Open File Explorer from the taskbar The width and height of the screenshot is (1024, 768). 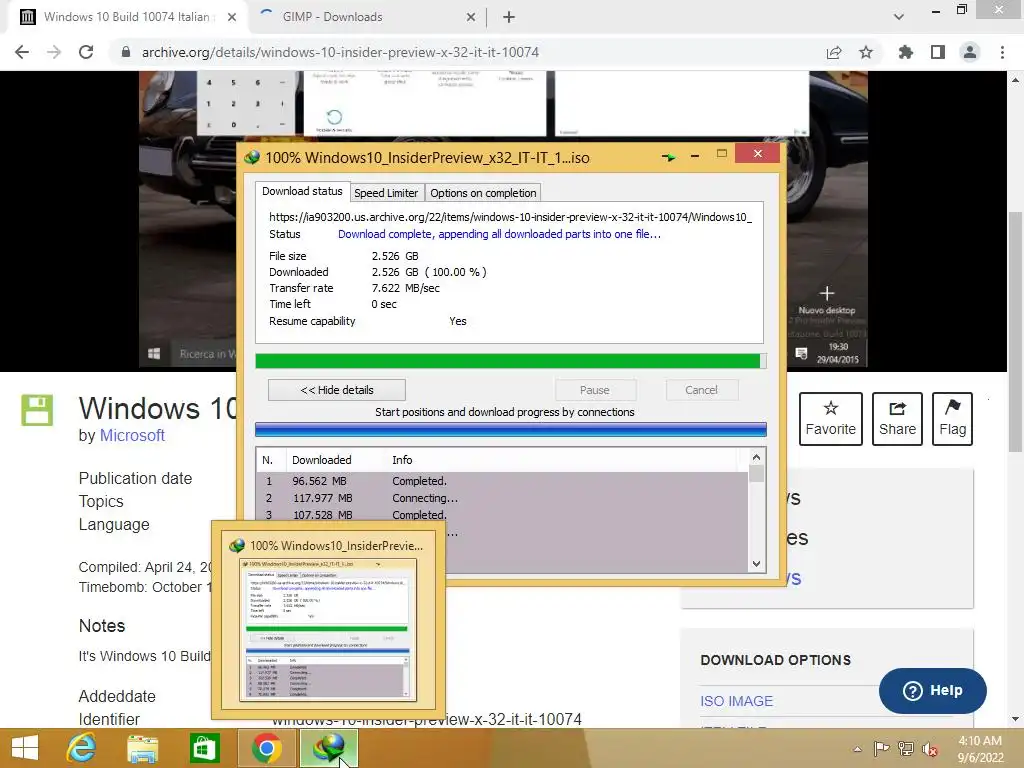[x=142, y=748]
